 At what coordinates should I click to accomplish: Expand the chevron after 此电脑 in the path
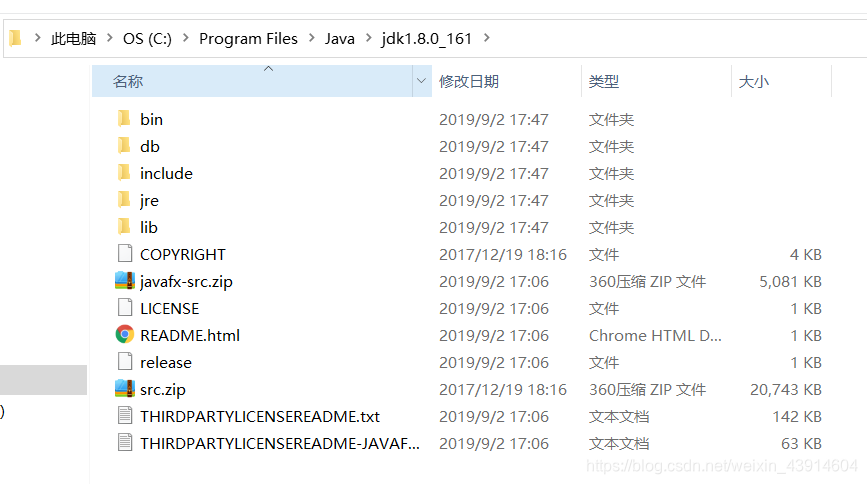click(109, 38)
